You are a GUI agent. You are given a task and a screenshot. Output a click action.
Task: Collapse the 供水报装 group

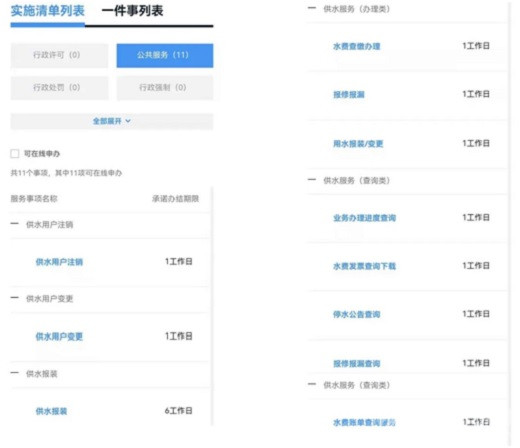click(14, 373)
